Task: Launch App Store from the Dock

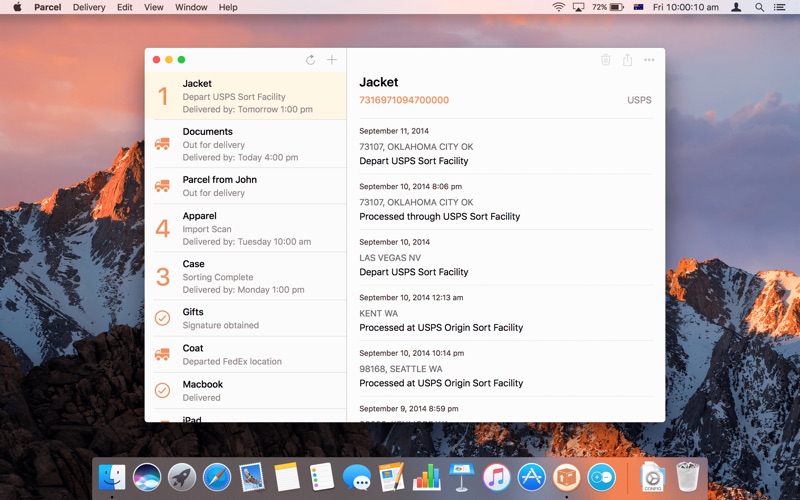Action: [x=531, y=477]
